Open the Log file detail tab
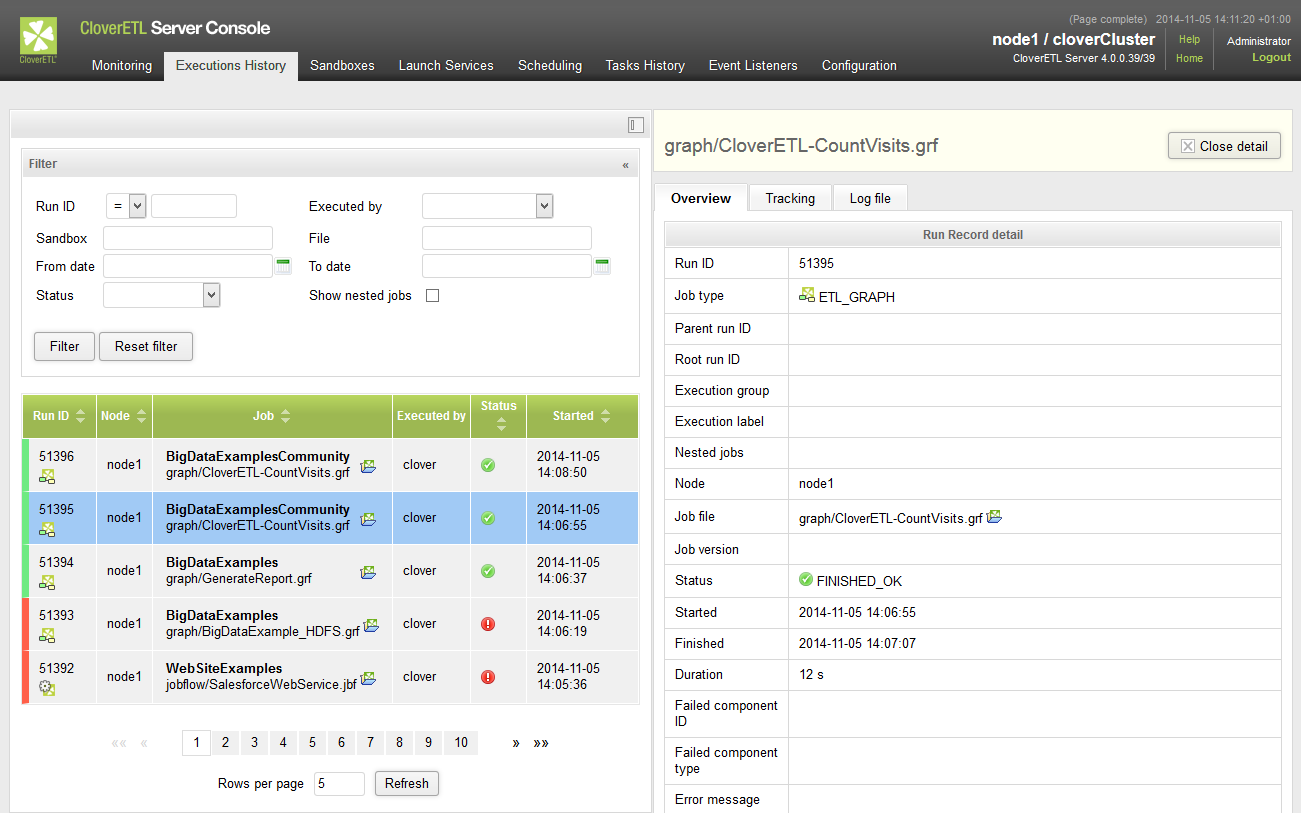 870,198
